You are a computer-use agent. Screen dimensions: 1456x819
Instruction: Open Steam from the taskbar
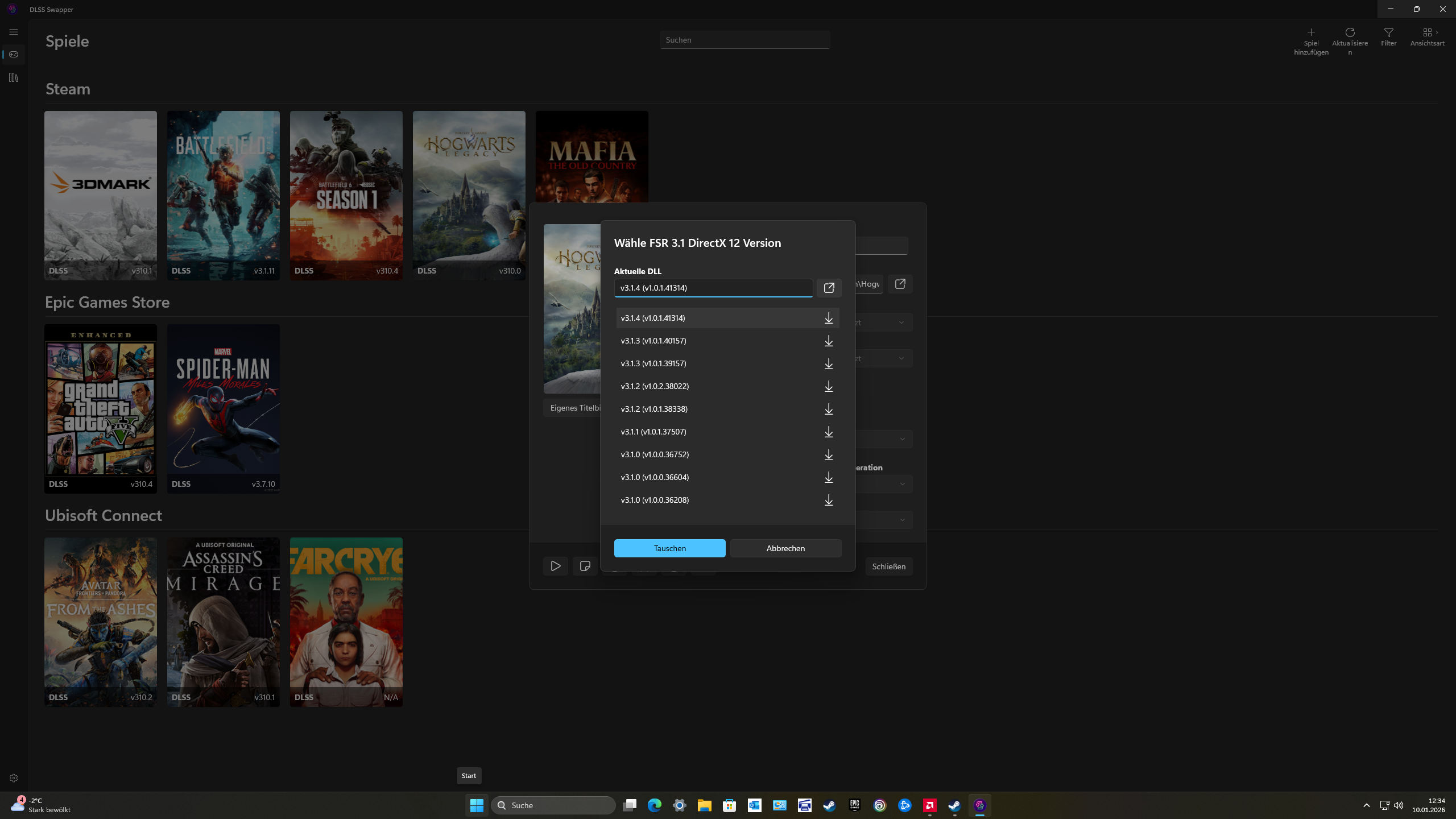click(x=829, y=805)
